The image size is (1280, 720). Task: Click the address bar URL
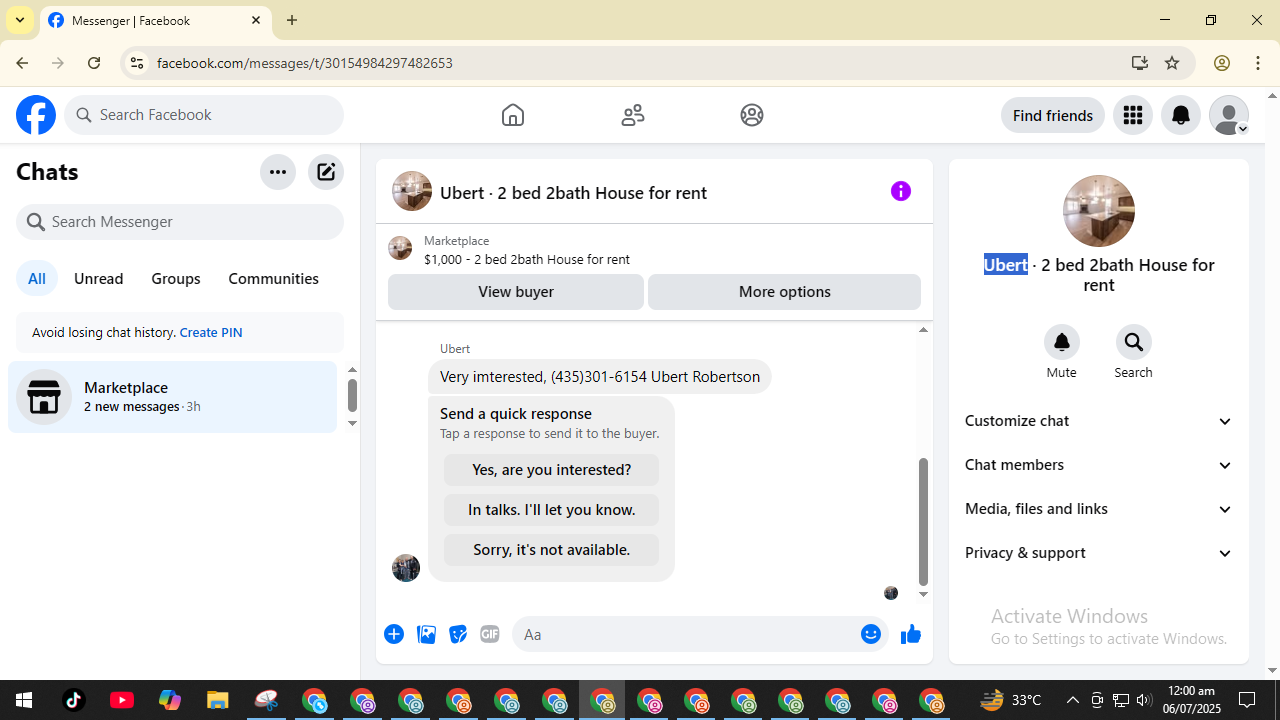click(305, 63)
